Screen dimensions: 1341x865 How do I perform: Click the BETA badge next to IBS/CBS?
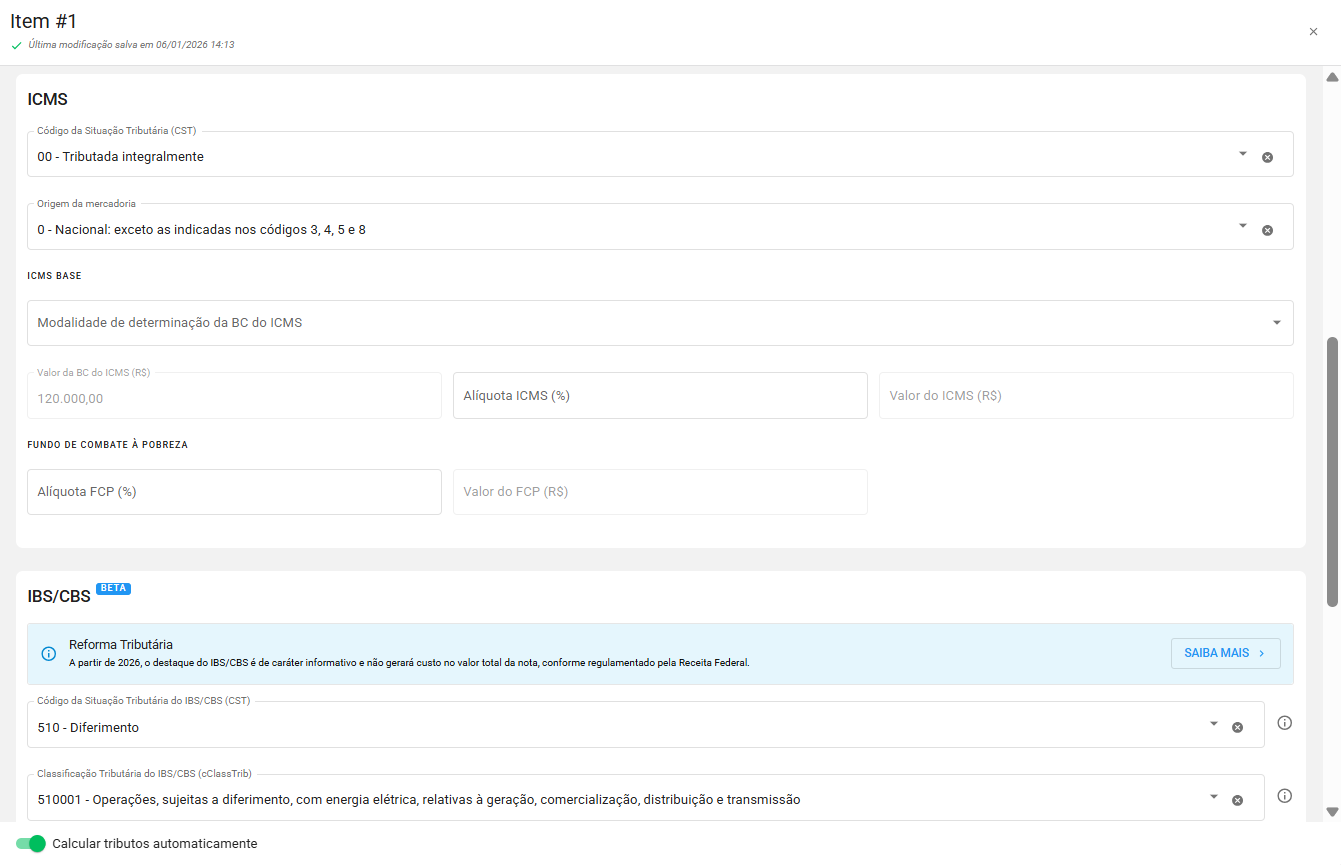click(113, 588)
